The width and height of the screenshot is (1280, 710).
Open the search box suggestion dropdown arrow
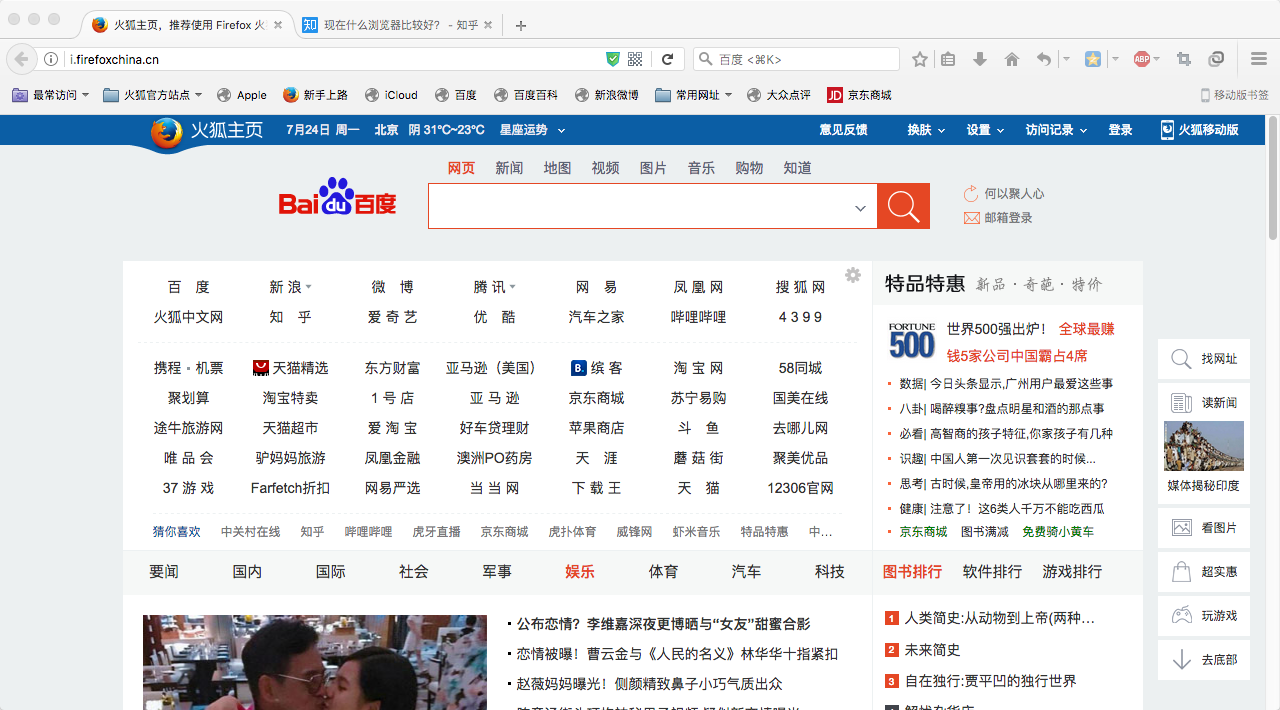click(860, 207)
